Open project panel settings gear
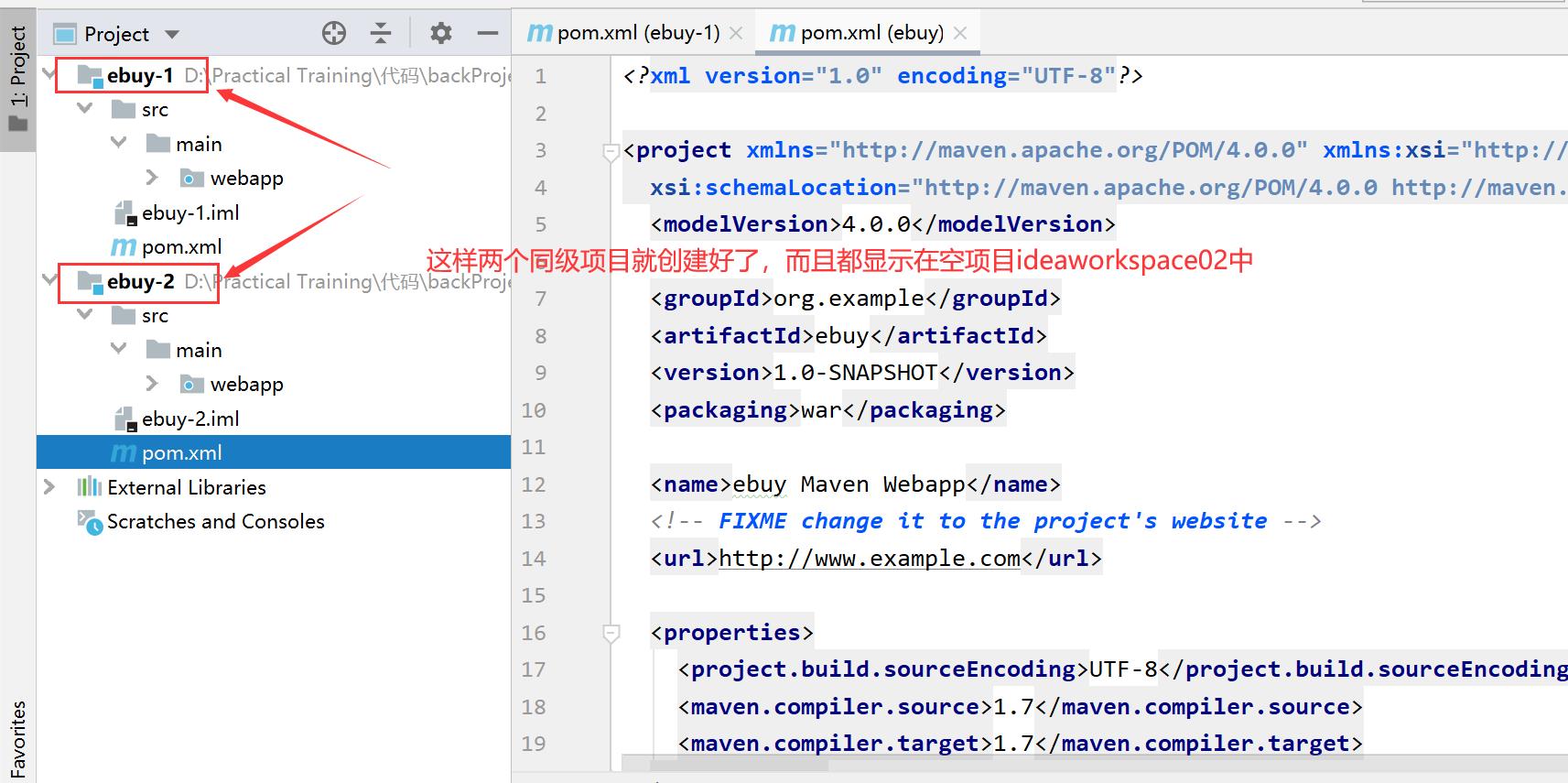Image resolution: width=1568 pixels, height=783 pixels. tap(441, 34)
